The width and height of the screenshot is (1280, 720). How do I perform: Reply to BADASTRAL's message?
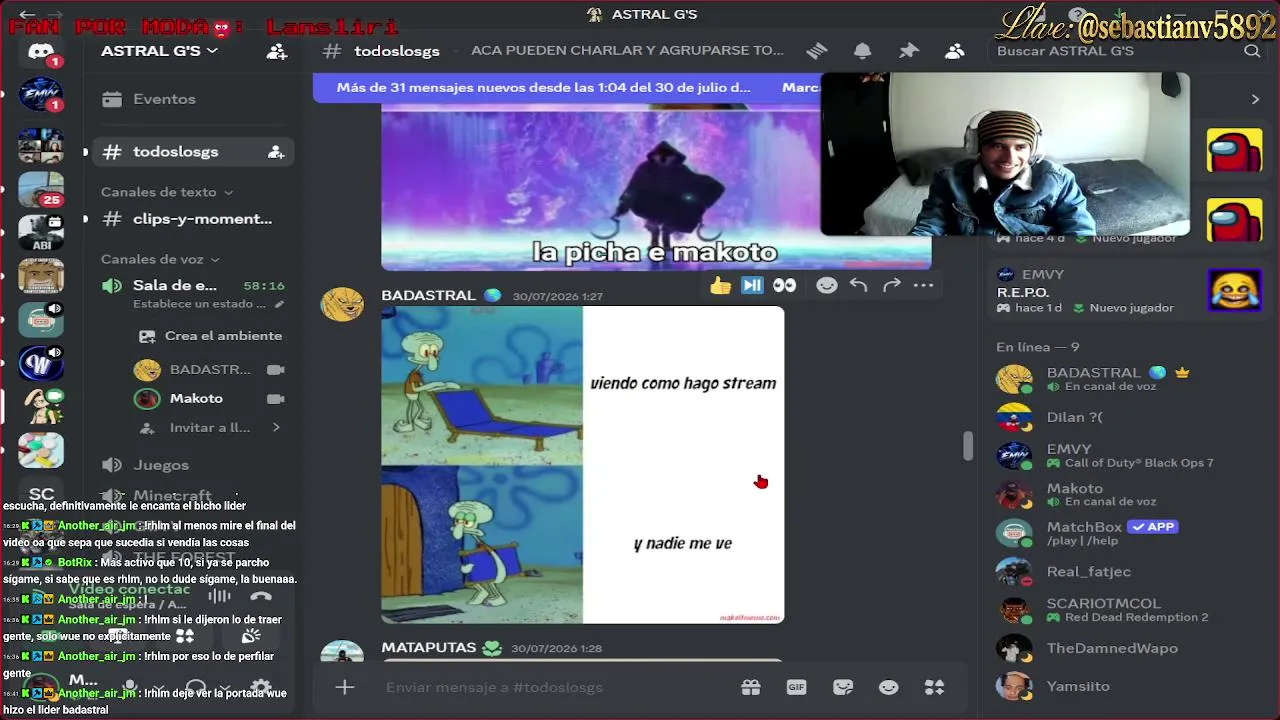[858, 286]
